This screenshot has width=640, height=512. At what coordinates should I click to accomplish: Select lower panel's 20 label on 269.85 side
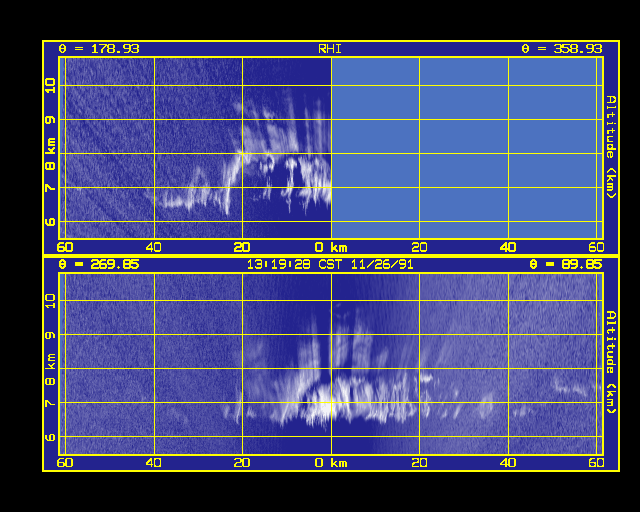coord(242,463)
